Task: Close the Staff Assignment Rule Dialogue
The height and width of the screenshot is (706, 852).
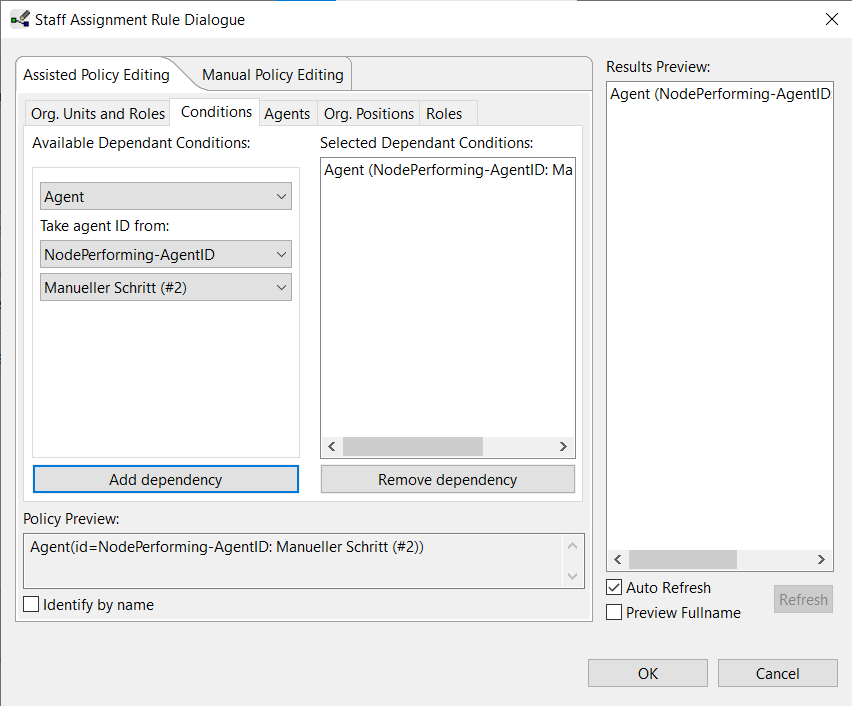Action: point(830,19)
